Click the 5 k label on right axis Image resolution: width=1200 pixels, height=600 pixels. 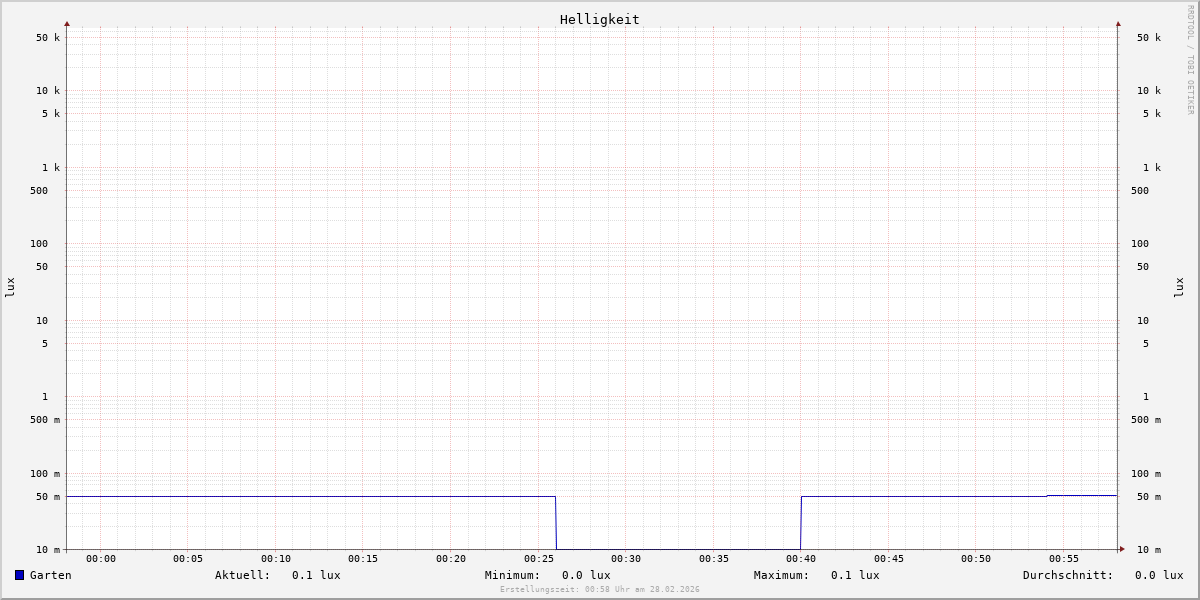pyautogui.click(x=1152, y=114)
